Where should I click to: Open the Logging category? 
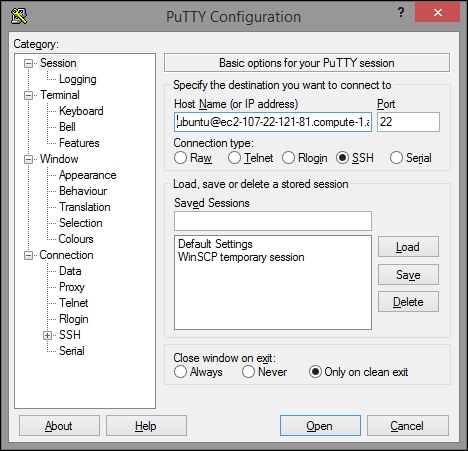[x=78, y=79]
